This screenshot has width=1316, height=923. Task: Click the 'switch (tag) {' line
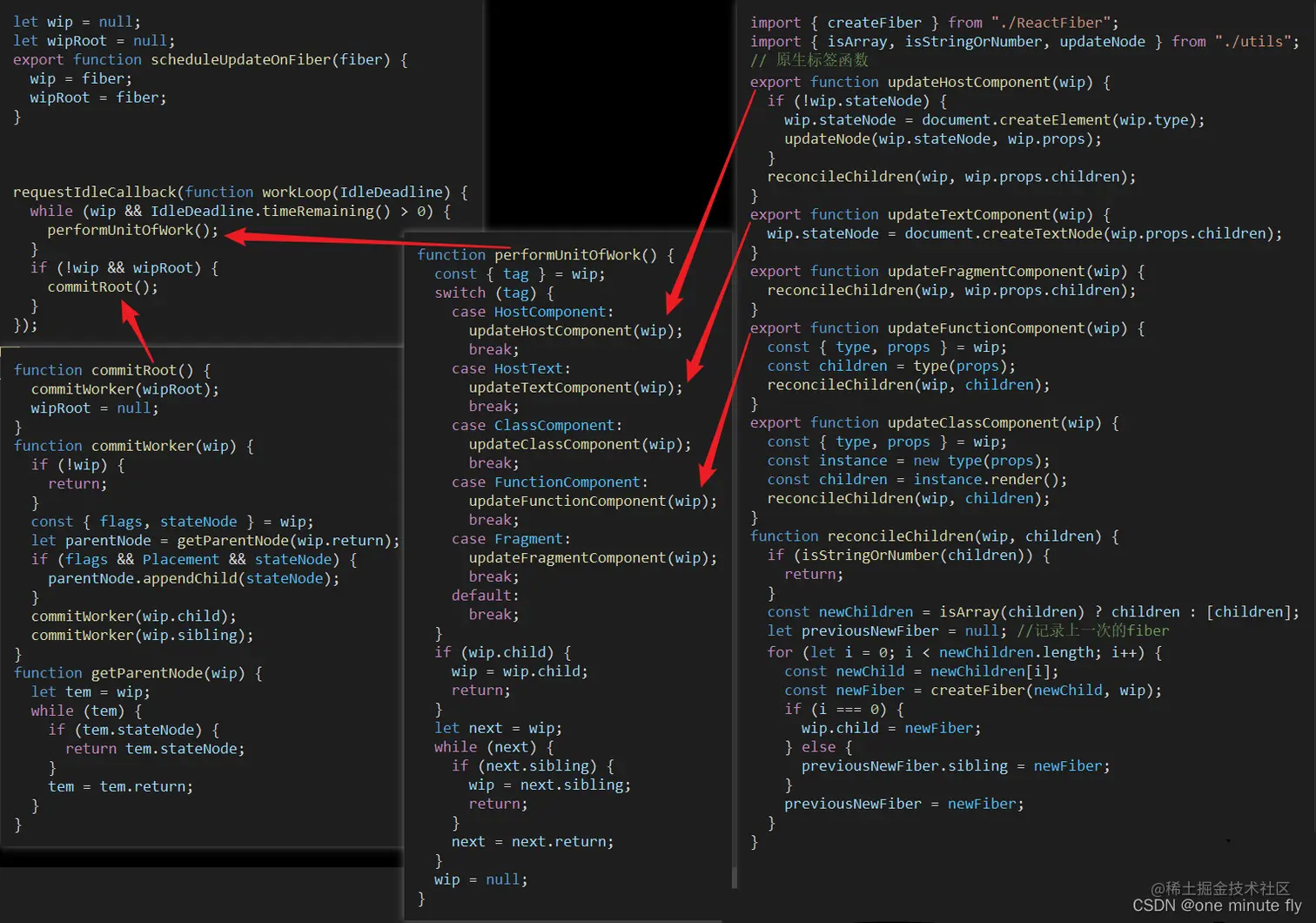coord(494,293)
